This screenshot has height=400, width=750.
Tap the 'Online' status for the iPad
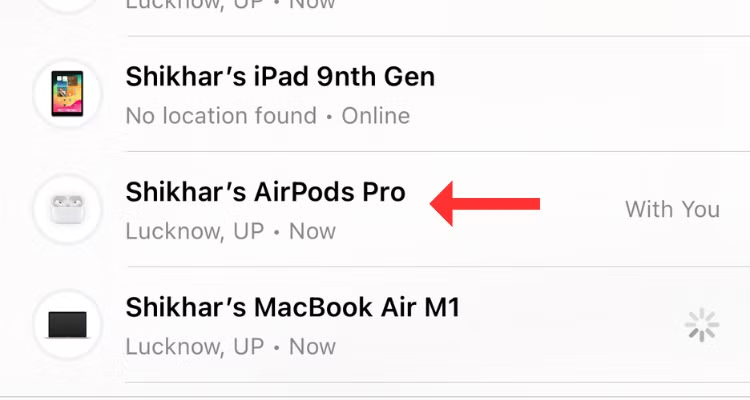coord(375,116)
